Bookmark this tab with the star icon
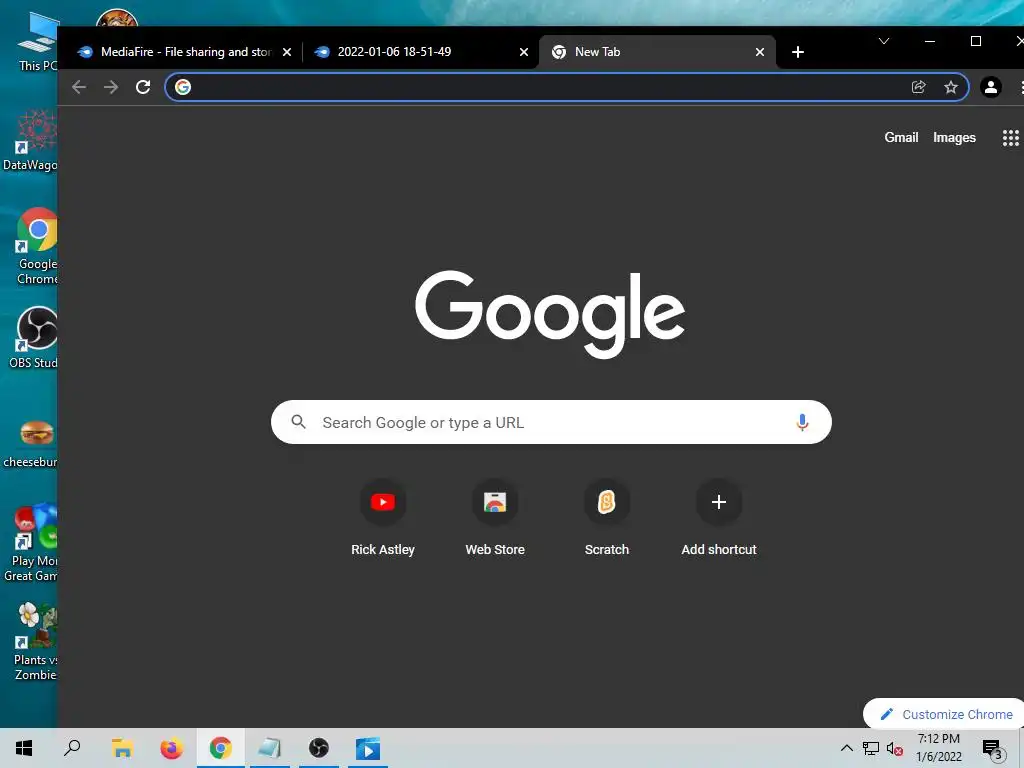 click(951, 87)
